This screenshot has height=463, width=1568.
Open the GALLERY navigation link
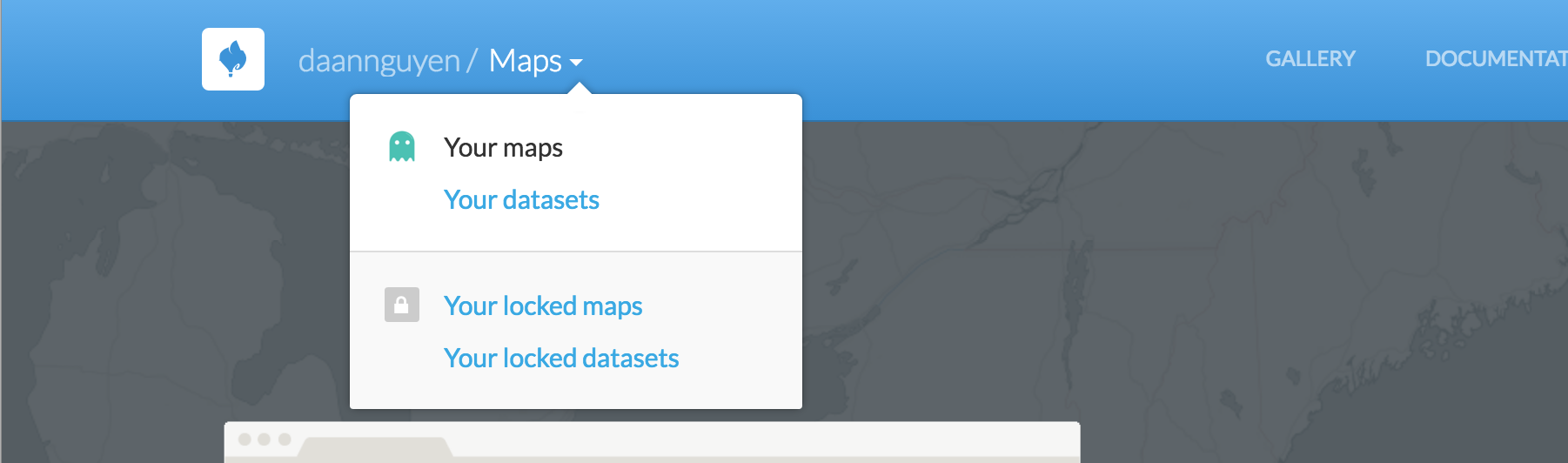[1310, 59]
